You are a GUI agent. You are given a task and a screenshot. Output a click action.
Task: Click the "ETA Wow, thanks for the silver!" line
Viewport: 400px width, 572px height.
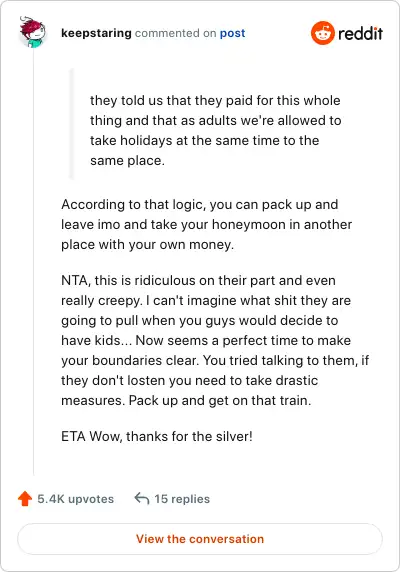pyautogui.click(x=157, y=436)
